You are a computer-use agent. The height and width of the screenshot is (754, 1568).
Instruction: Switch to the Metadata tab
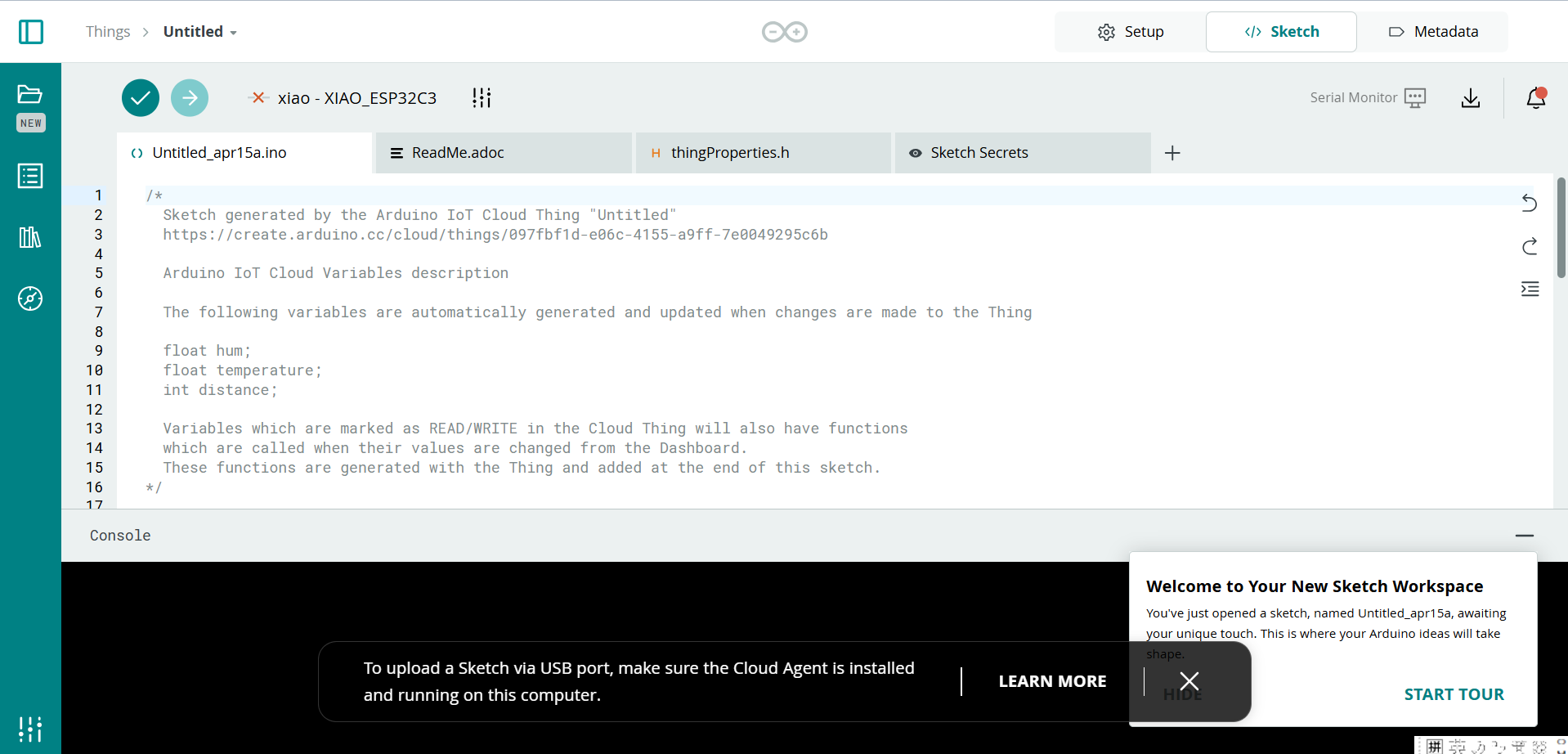pyautogui.click(x=1433, y=32)
